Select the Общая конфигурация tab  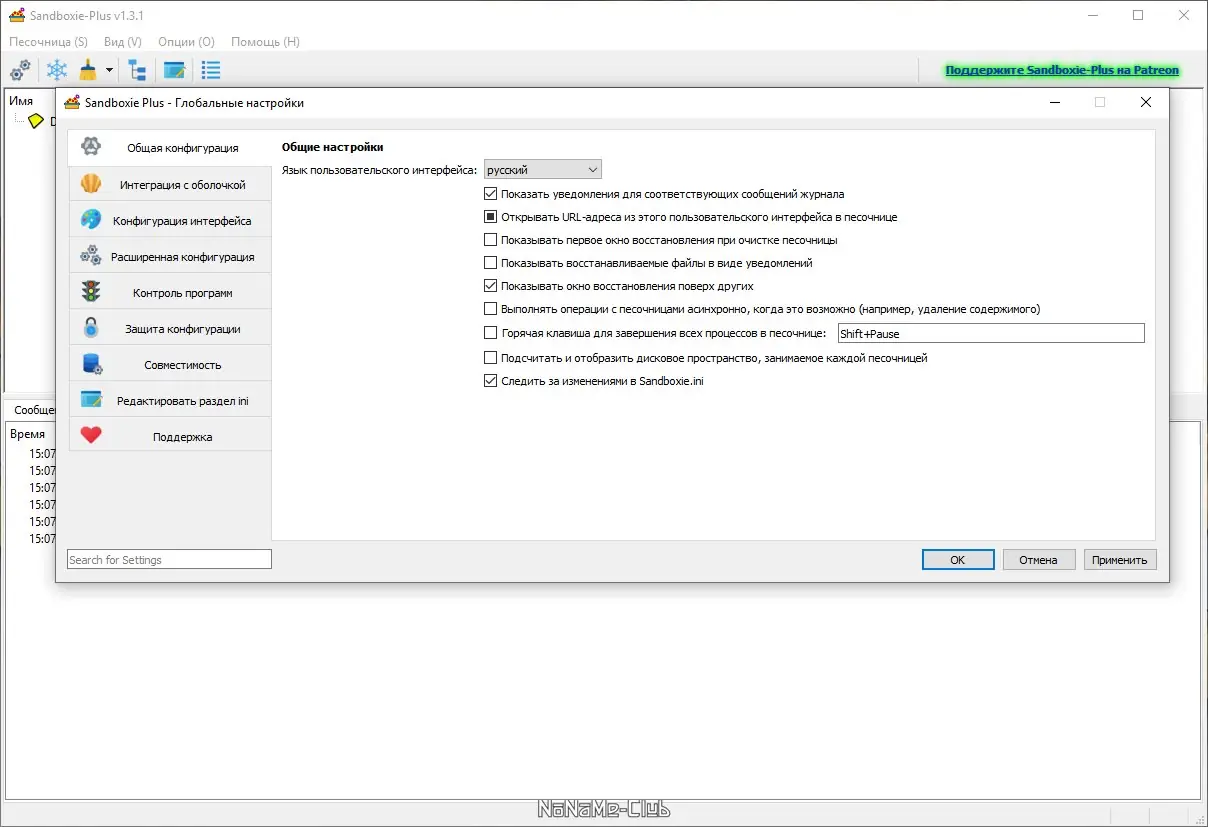[x=169, y=148]
